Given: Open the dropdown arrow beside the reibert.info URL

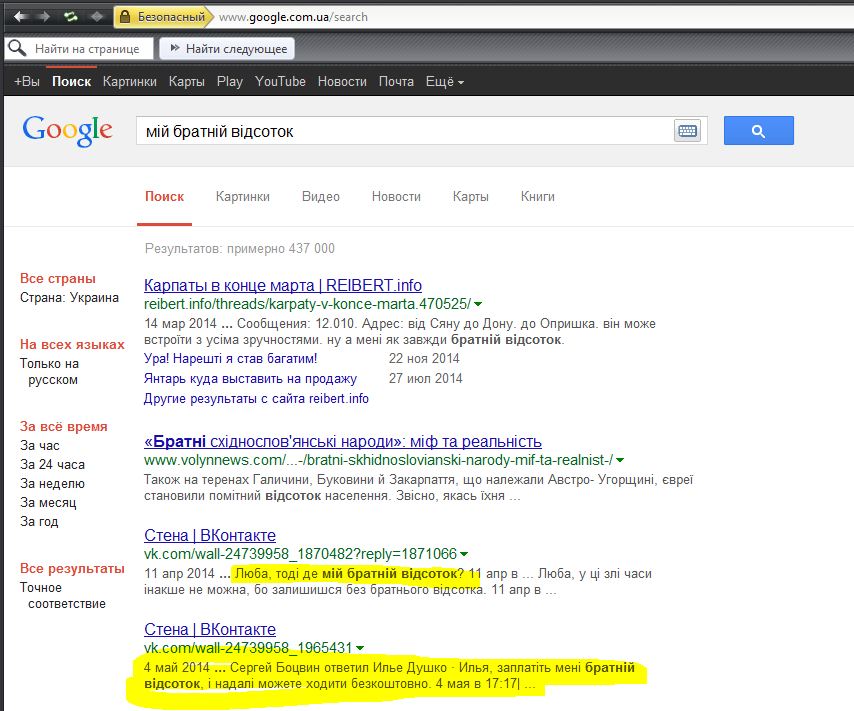Looking at the screenshot, I should (478, 304).
